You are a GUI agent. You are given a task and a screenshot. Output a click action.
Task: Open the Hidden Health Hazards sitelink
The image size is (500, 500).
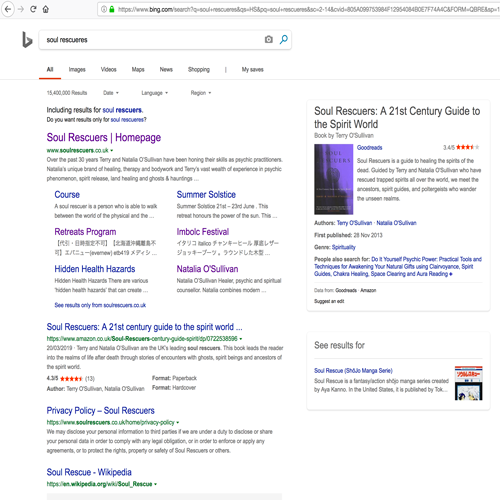click(x=95, y=269)
